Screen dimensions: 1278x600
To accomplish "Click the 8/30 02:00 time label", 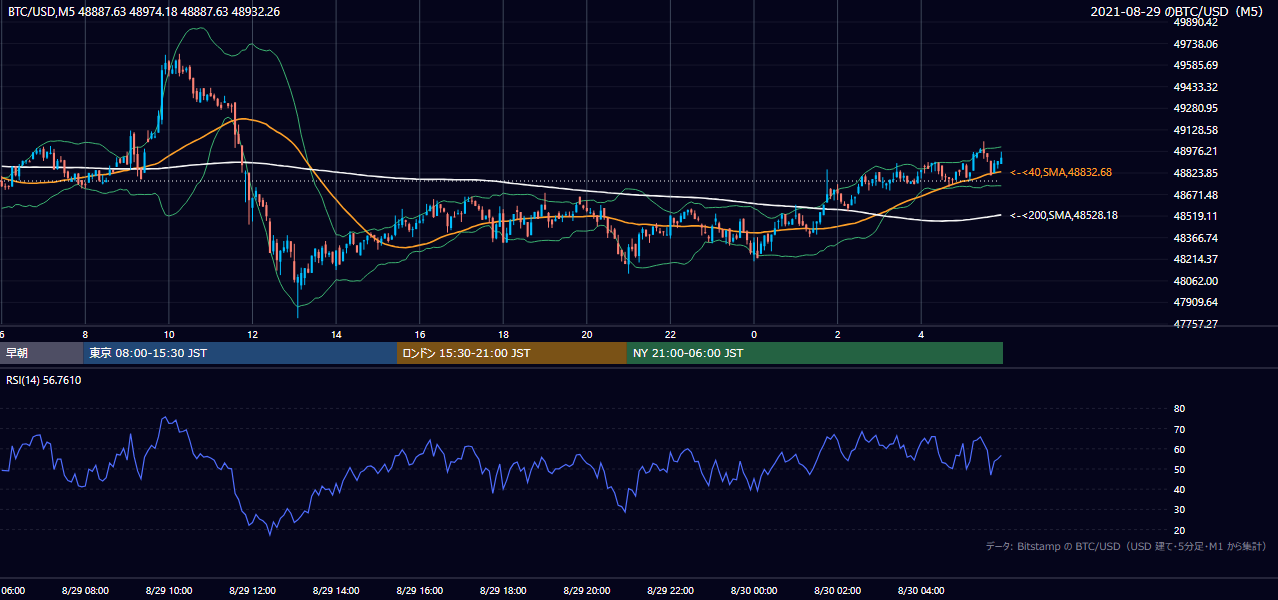I will coord(837,591).
